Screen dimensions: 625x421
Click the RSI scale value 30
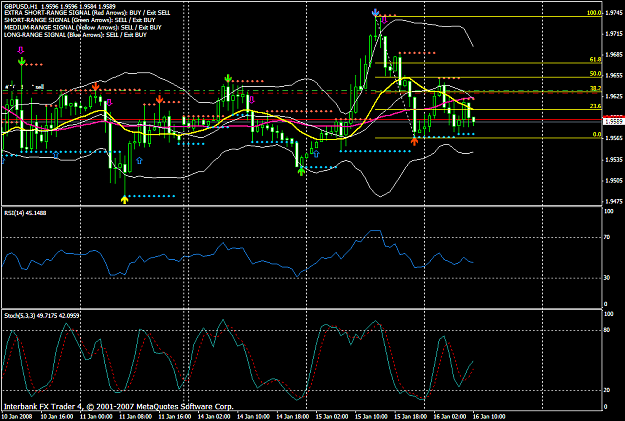[607, 277]
